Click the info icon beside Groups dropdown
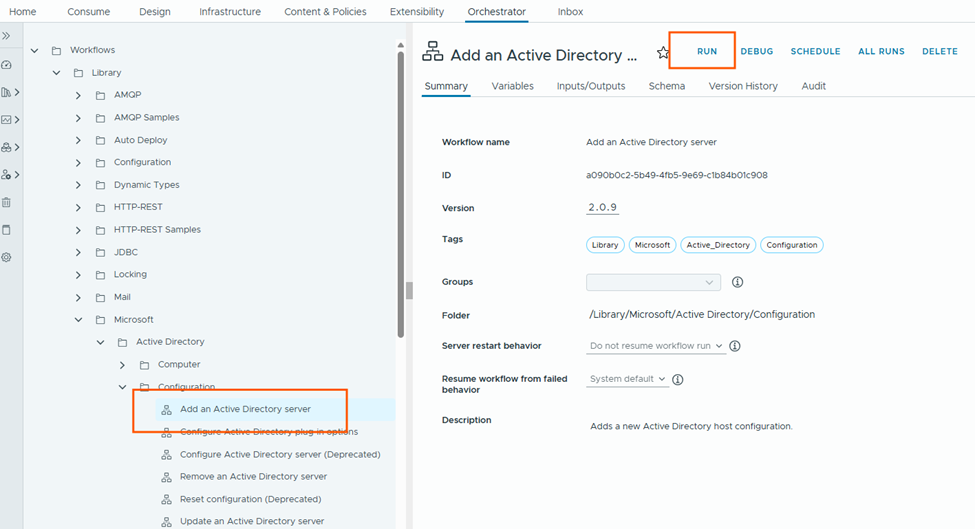 [738, 283]
